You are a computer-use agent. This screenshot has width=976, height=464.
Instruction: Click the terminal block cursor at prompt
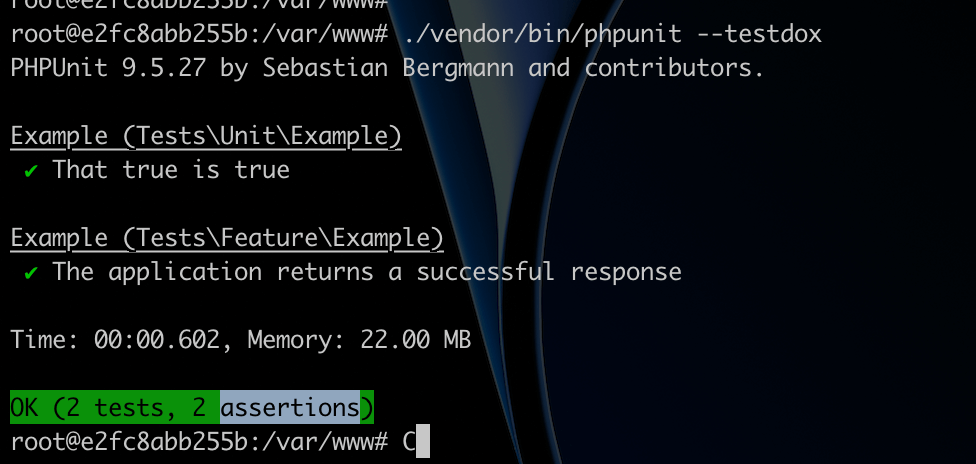[x=423, y=441]
